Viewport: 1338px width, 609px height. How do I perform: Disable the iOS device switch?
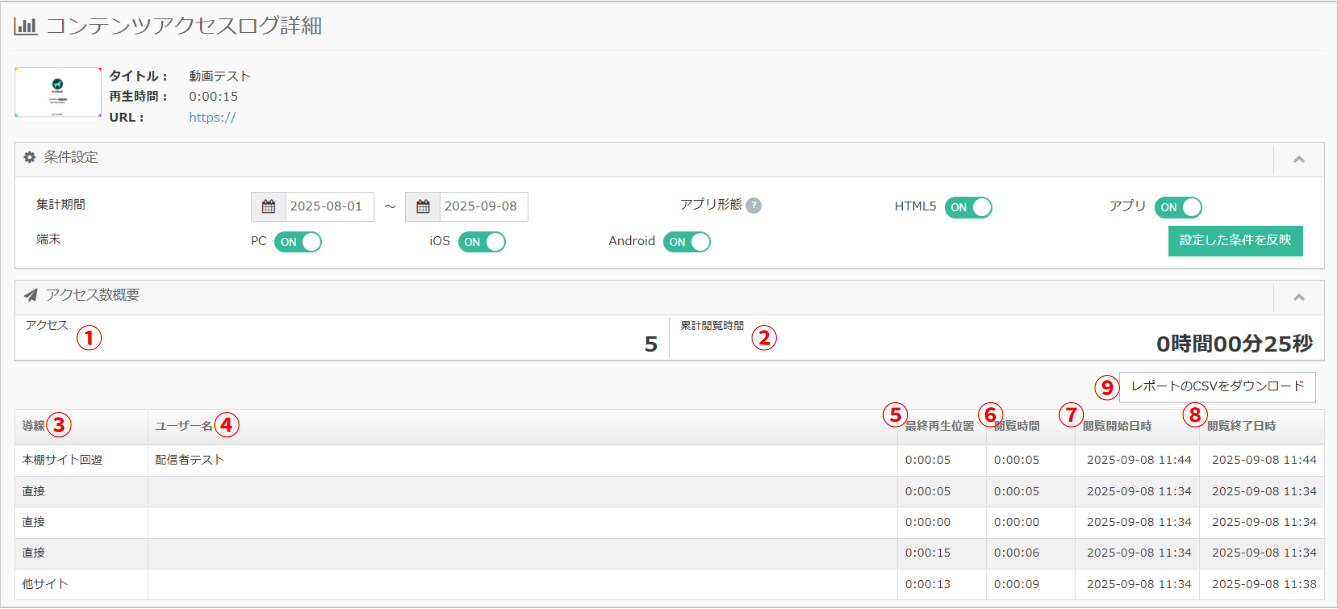click(x=482, y=241)
